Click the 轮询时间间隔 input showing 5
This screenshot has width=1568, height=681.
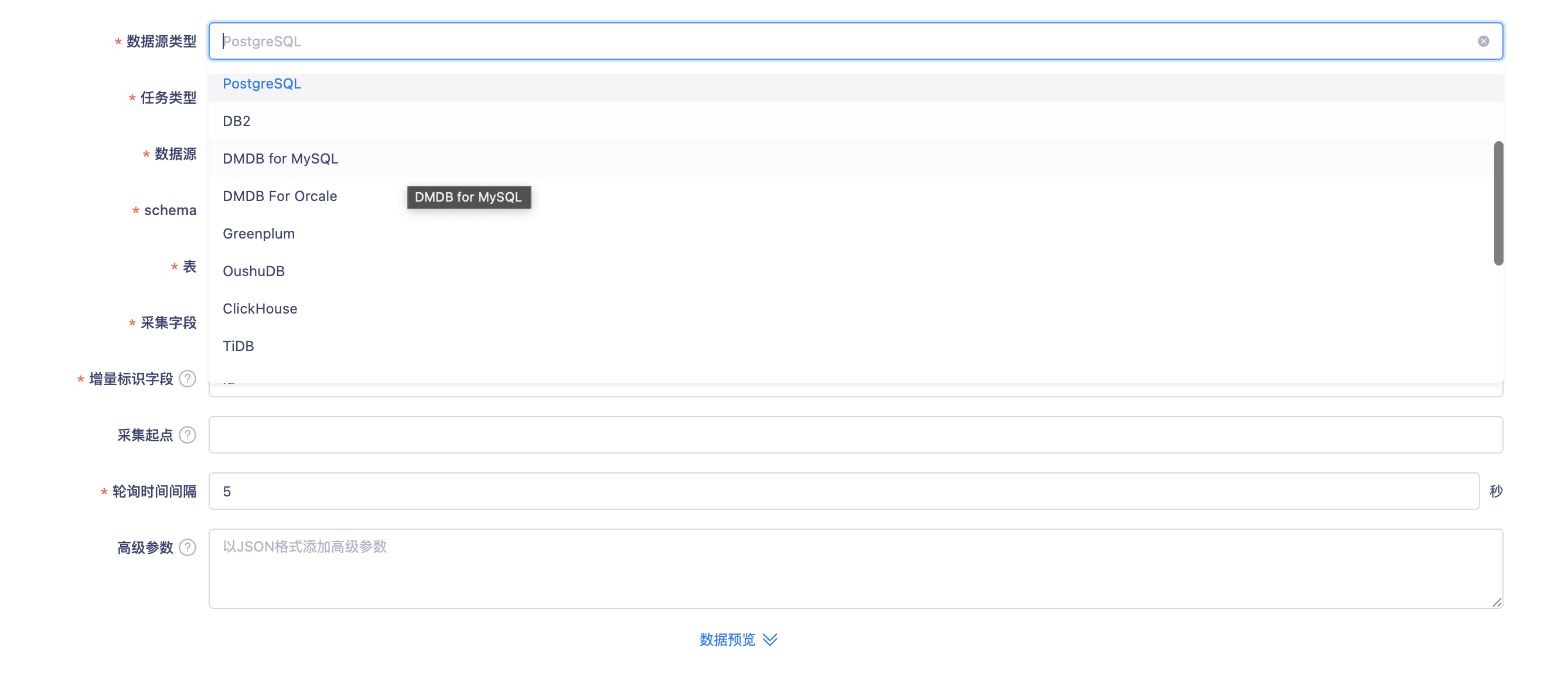coord(844,491)
